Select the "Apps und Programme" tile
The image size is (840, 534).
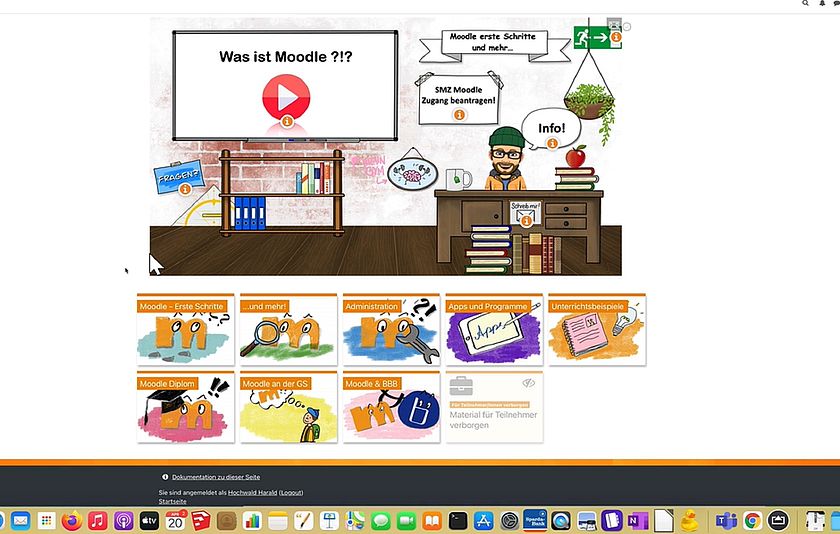[494, 329]
